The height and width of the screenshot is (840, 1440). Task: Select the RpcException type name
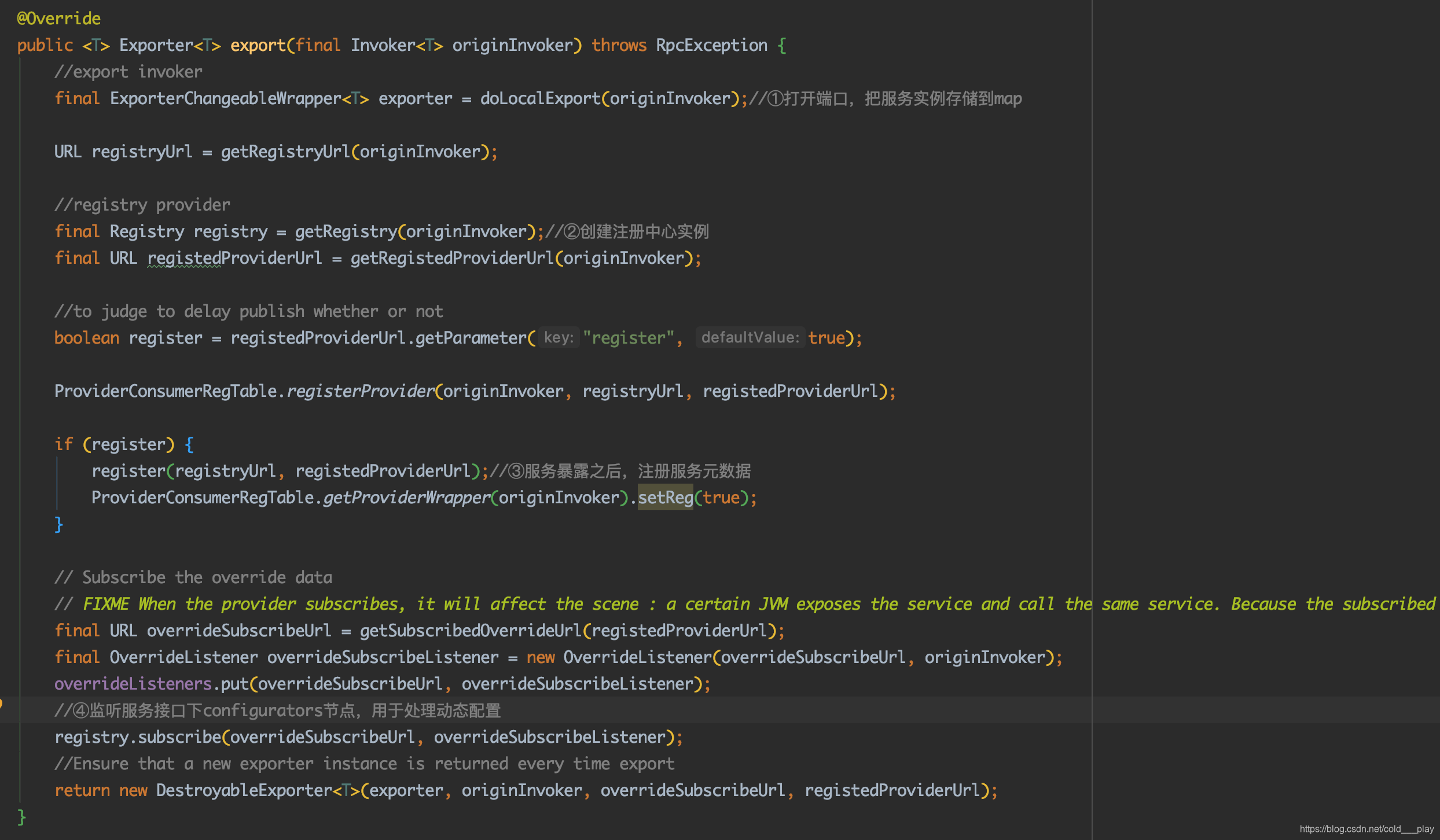click(711, 45)
